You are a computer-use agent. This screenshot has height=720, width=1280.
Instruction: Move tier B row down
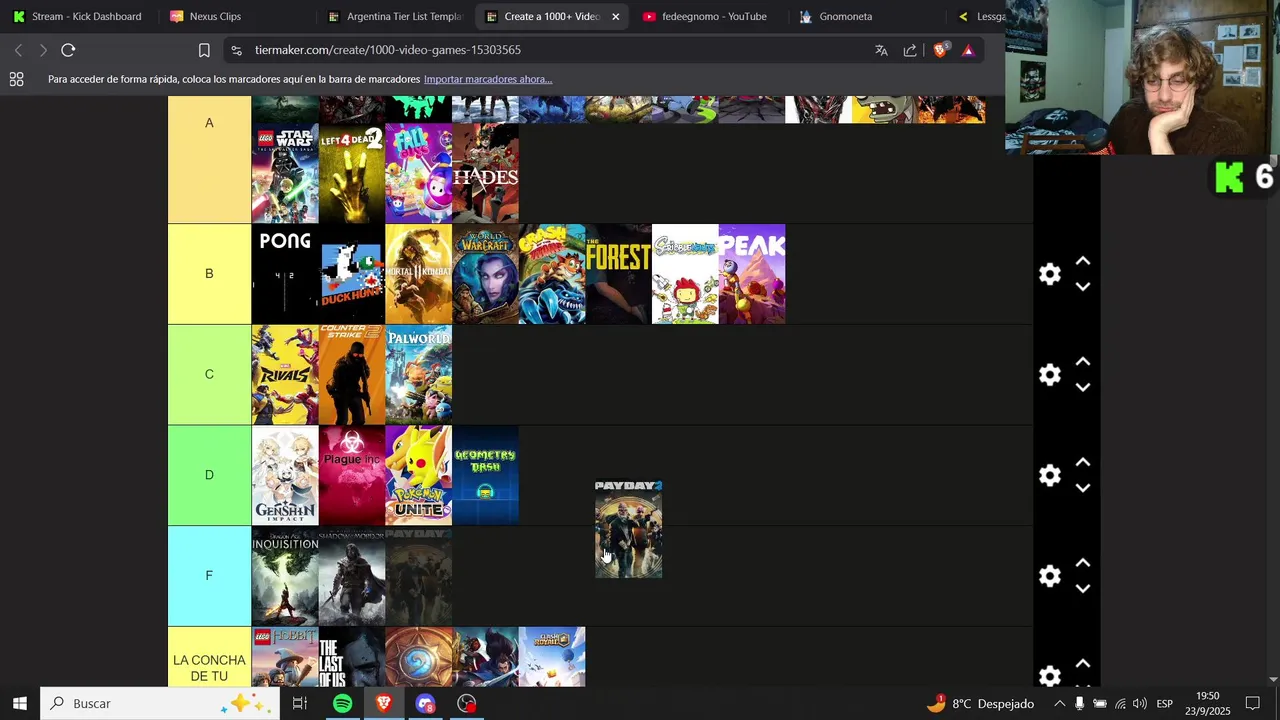[1082, 287]
